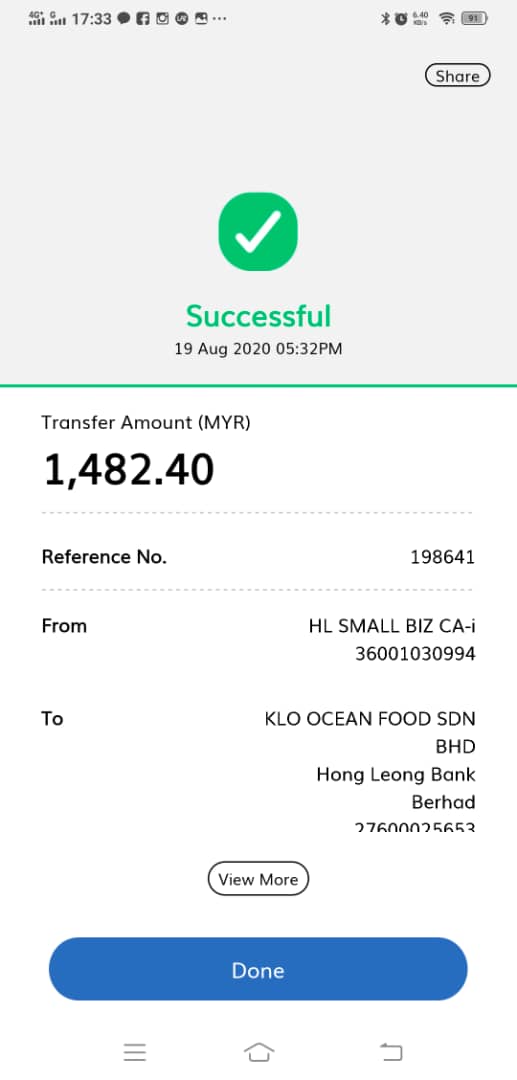Tap the back navigation icon
The width and height of the screenshot is (517, 1080).
click(391, 1052)
